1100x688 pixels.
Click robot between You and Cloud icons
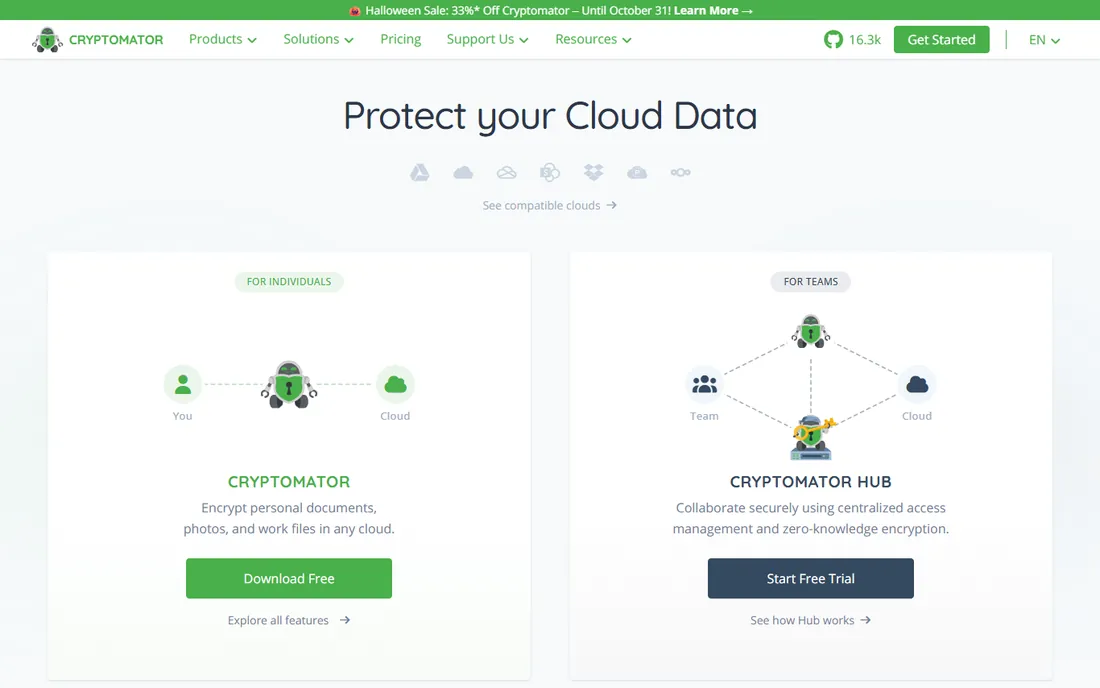pyautogui.click(x=289, y=384)
